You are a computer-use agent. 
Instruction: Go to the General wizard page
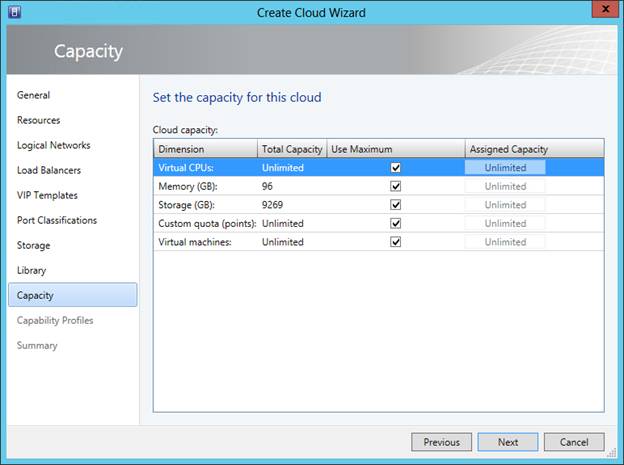click(x=33, y=95)
